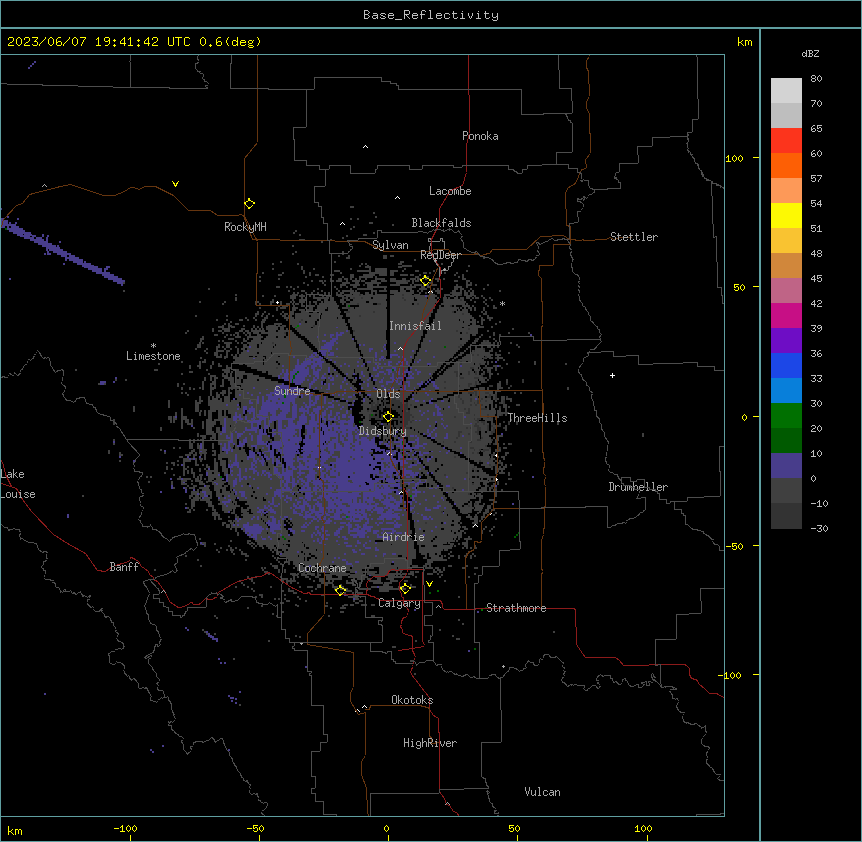
Task: Select the HighRiver label
Action: [430, 743]
